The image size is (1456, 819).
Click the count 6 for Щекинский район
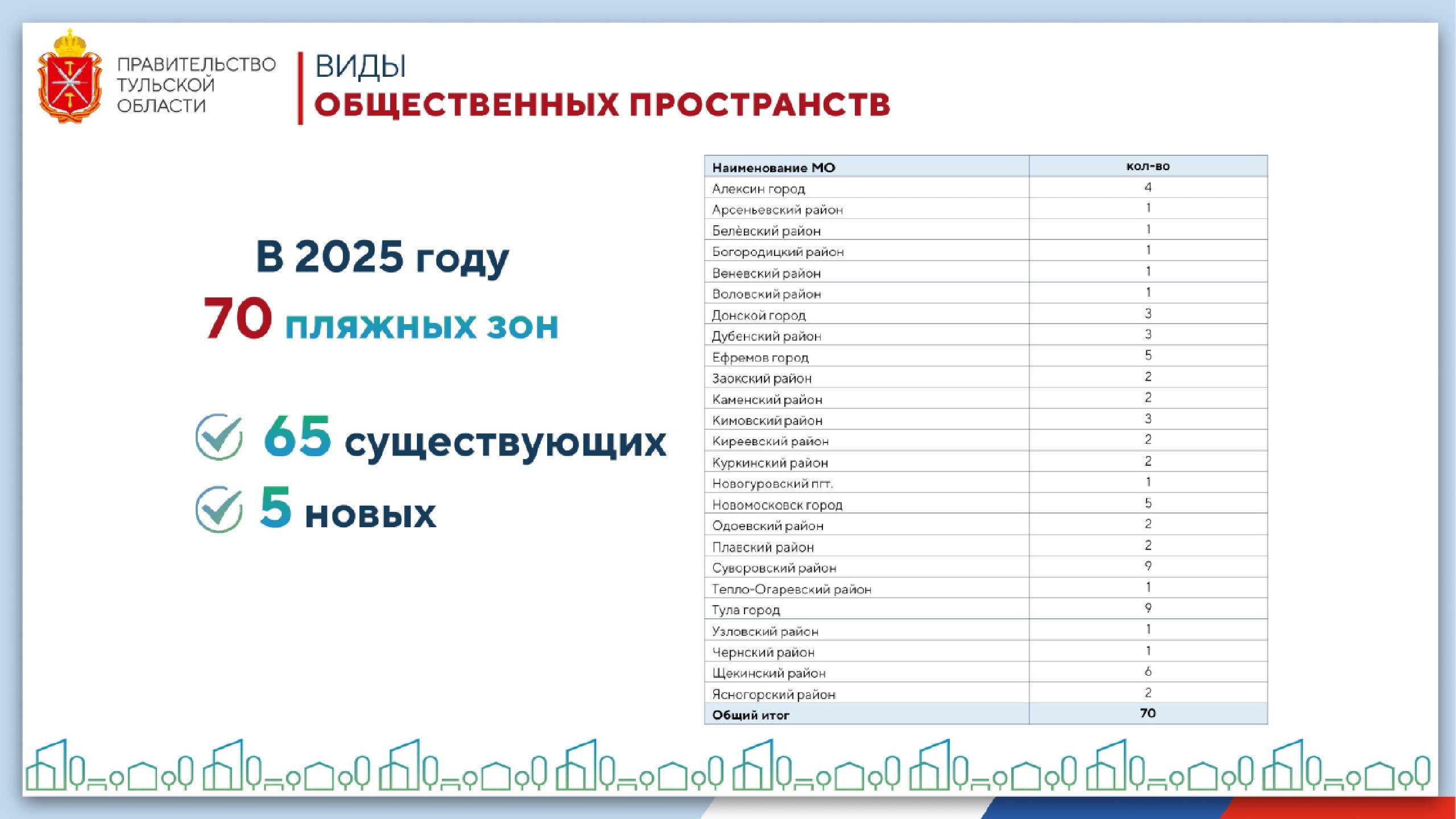(1148, 671)
